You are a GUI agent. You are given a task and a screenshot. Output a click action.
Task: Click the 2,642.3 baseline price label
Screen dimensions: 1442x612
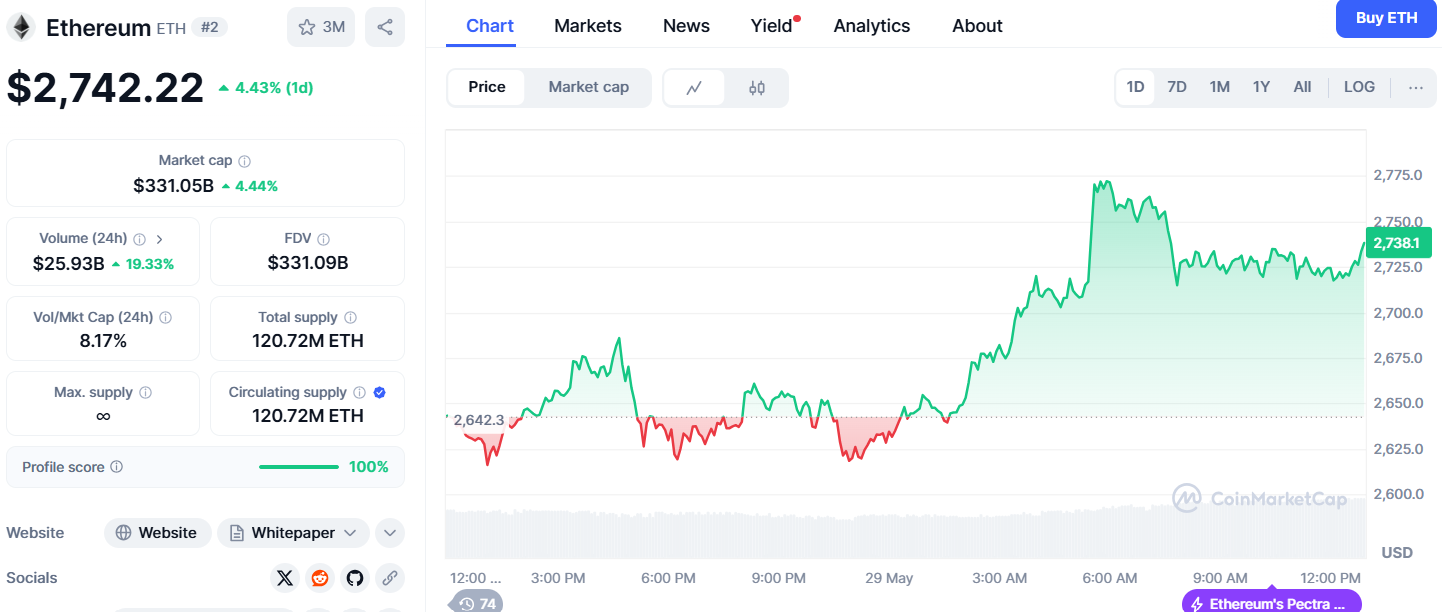(x=479, y=420)
